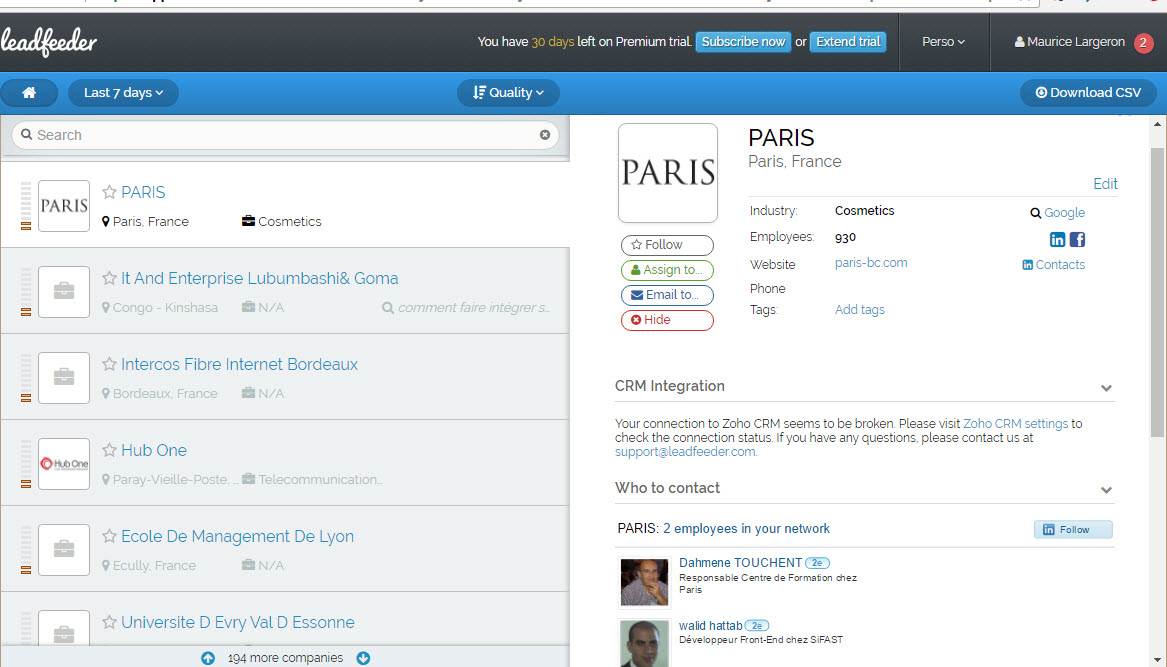Load more companies with down arrow
Image resolution: width=1167 pixels, height=667 pixels.
363,658
